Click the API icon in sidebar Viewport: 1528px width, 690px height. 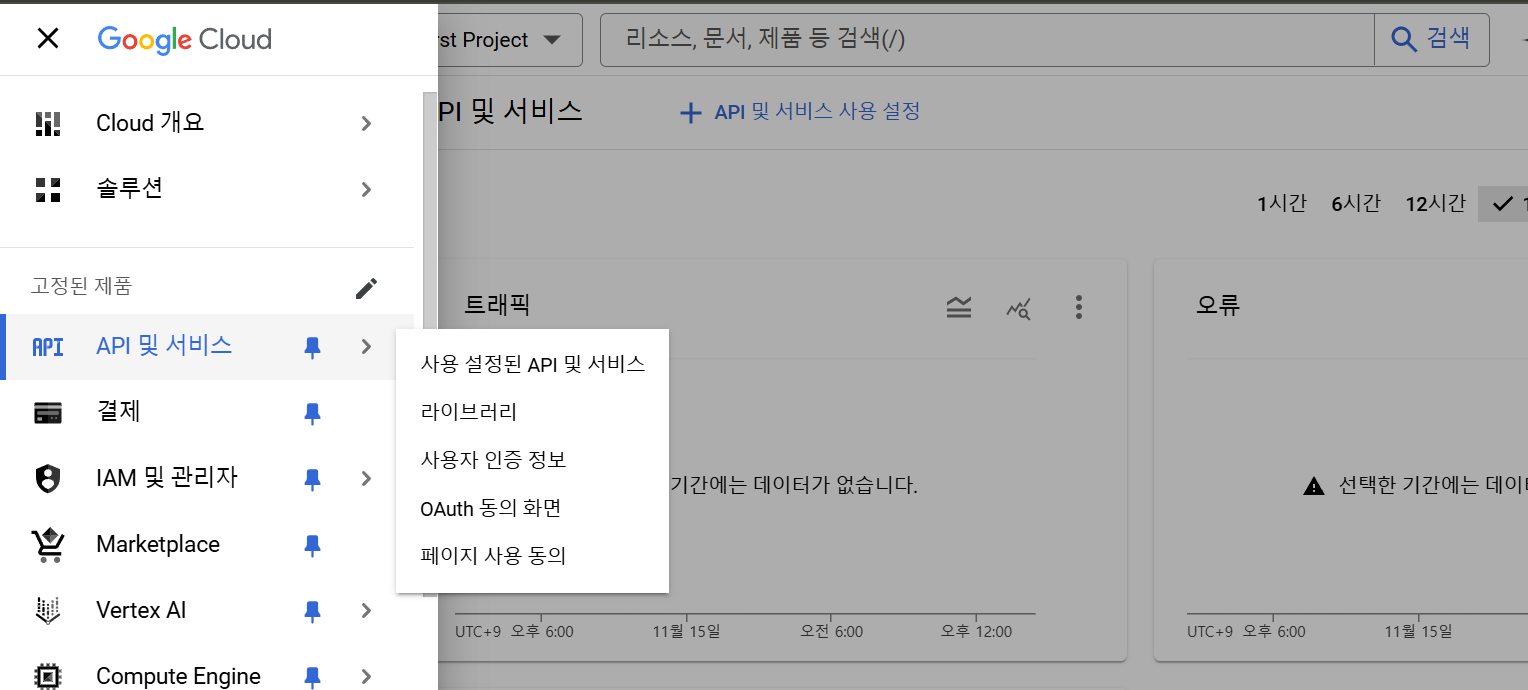click(x=48, y=347)
